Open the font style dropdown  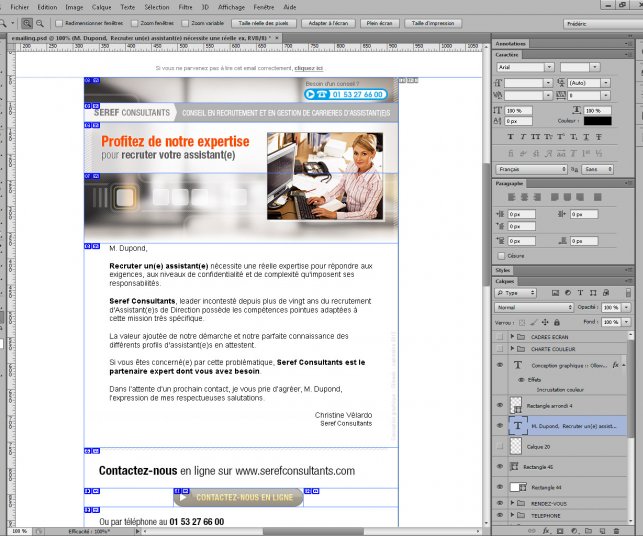[595, 67]
